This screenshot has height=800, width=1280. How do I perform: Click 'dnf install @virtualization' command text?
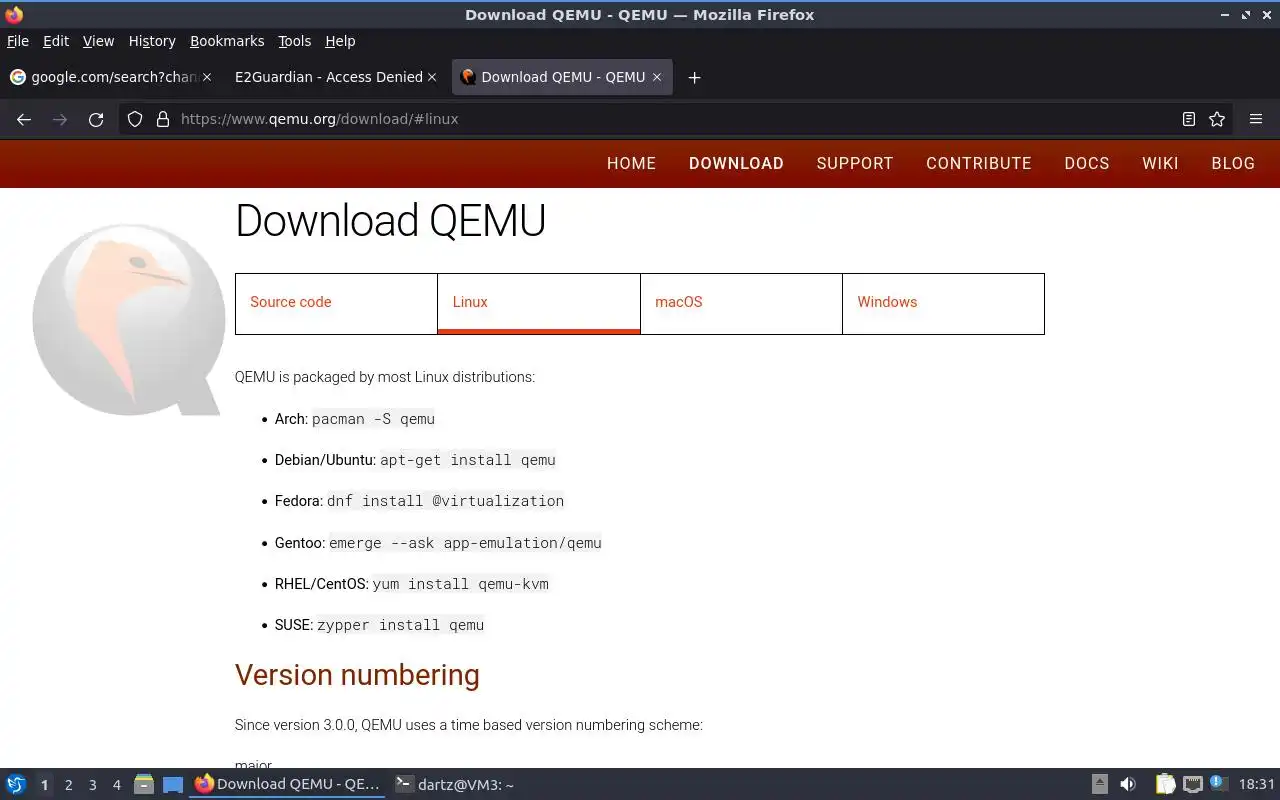[x=445, y=501]
